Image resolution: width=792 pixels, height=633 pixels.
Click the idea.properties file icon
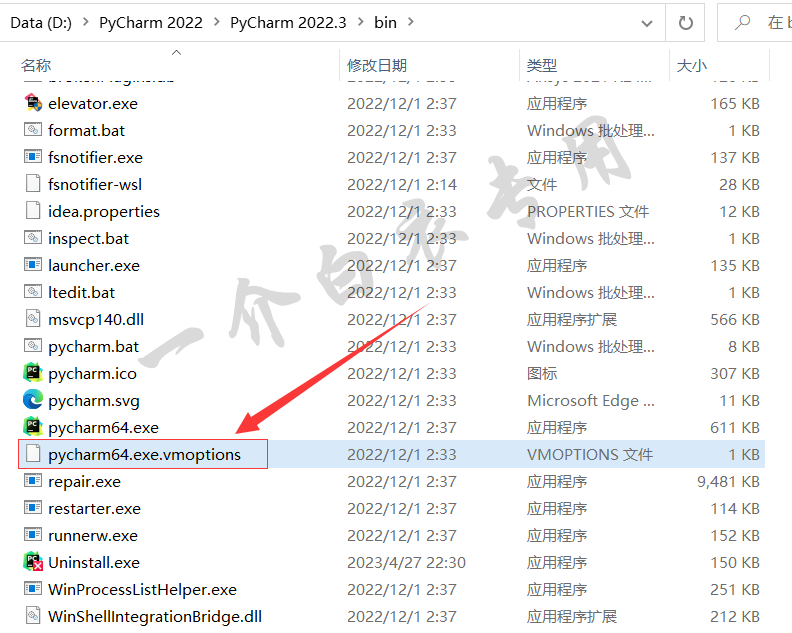33,211
